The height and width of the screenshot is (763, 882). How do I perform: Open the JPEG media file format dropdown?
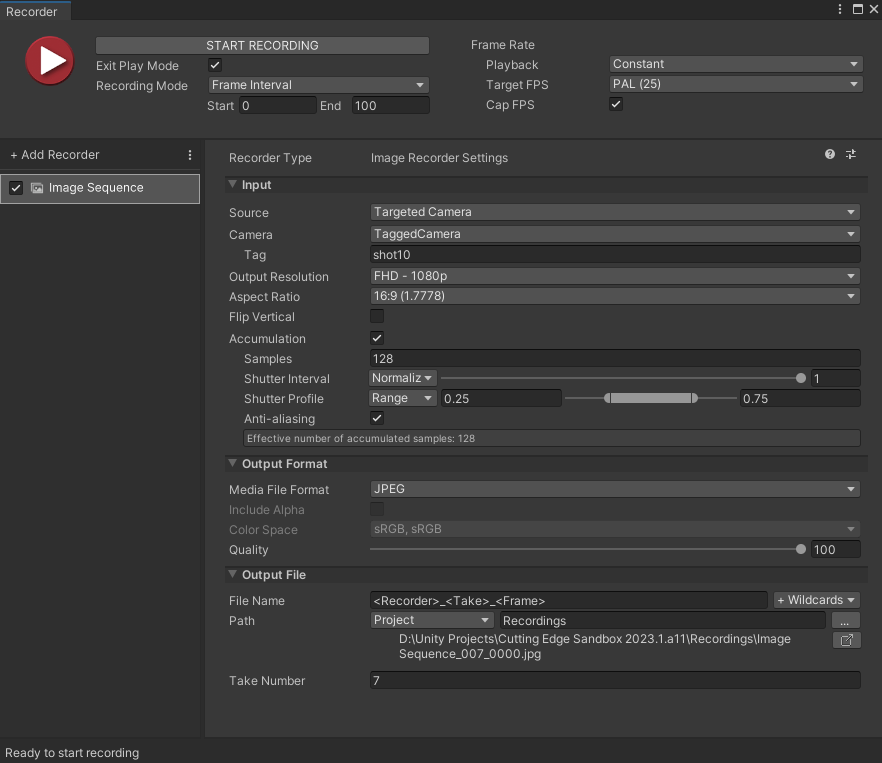(x=614, y=489)
